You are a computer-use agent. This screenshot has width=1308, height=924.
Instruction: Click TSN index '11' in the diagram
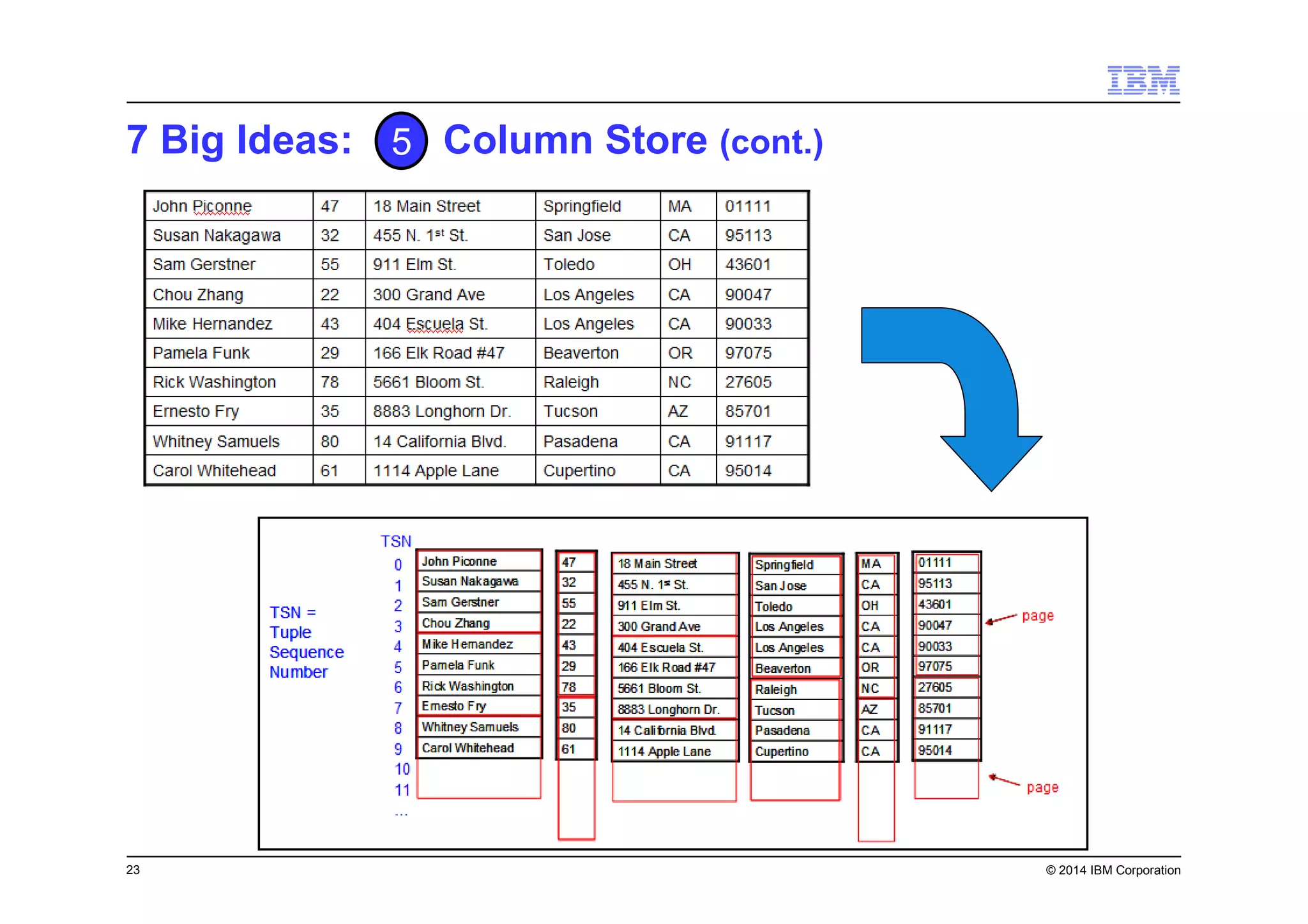pos(402,791)
